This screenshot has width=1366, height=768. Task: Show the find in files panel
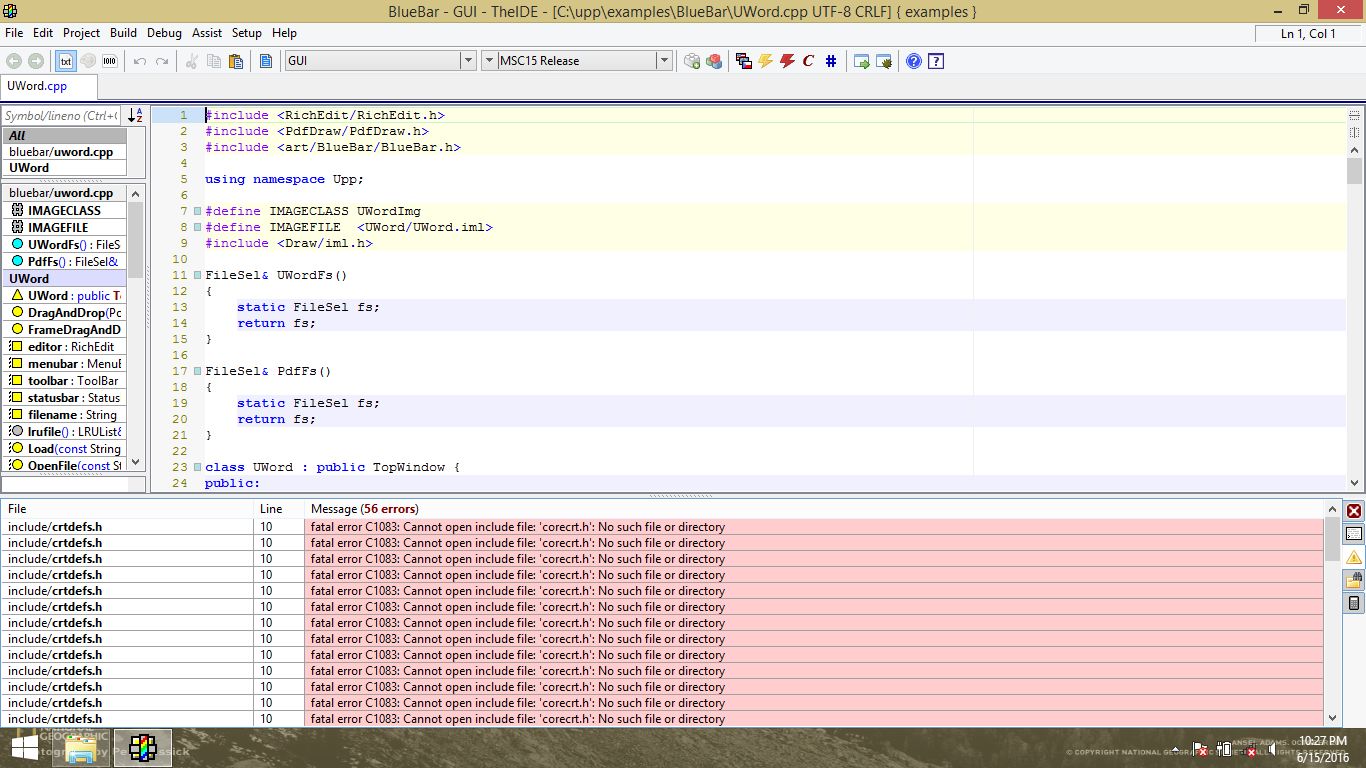[x=1354, y=580]
